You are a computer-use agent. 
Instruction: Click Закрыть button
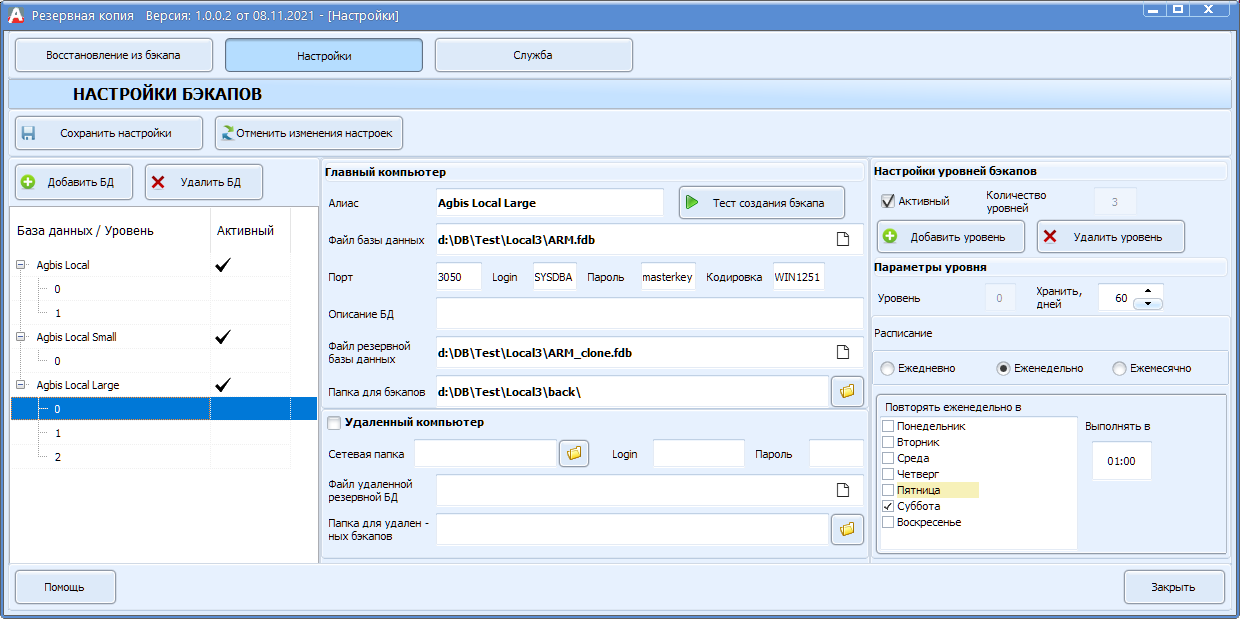tap(1174, 587)
